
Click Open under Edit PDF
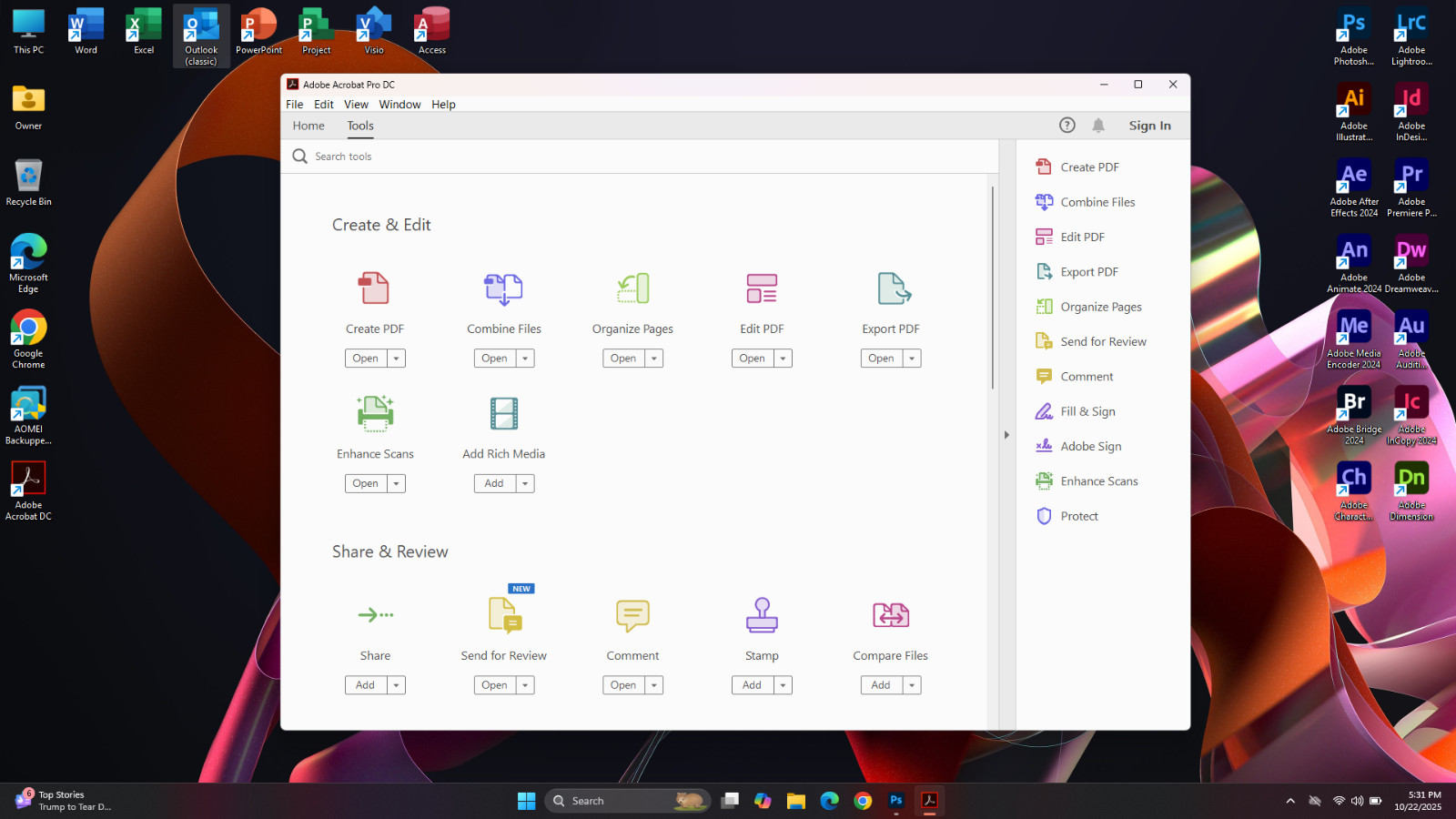point(753,359)
